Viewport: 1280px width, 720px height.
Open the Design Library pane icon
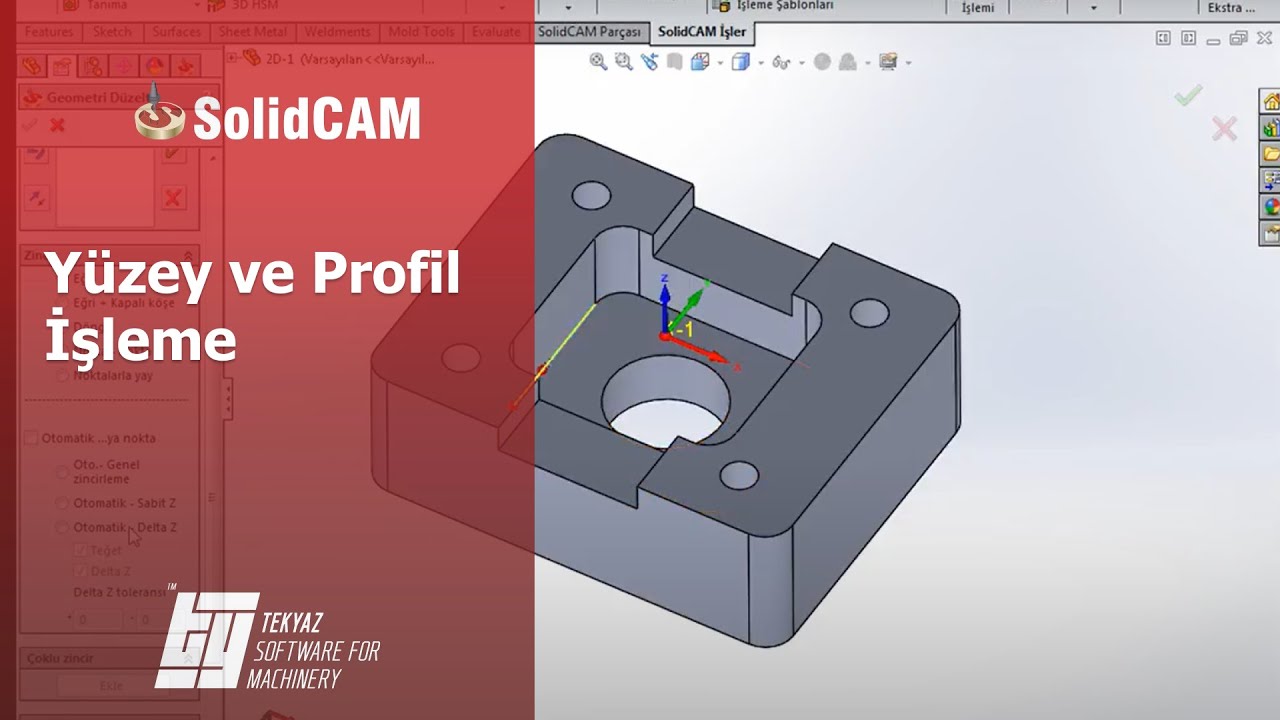pyautogui.click(x=1271, y=128)
